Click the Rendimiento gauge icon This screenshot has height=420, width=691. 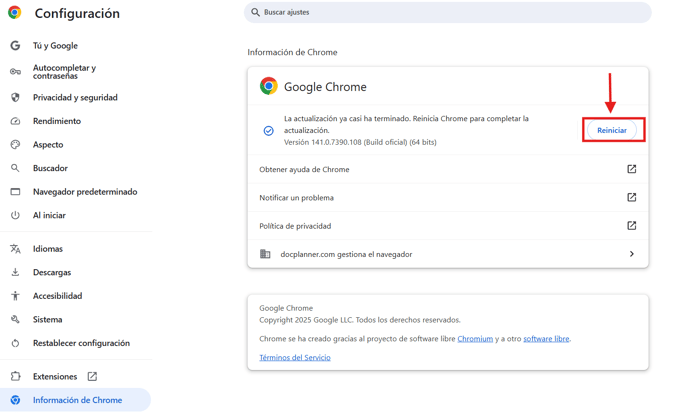(15, 121)
